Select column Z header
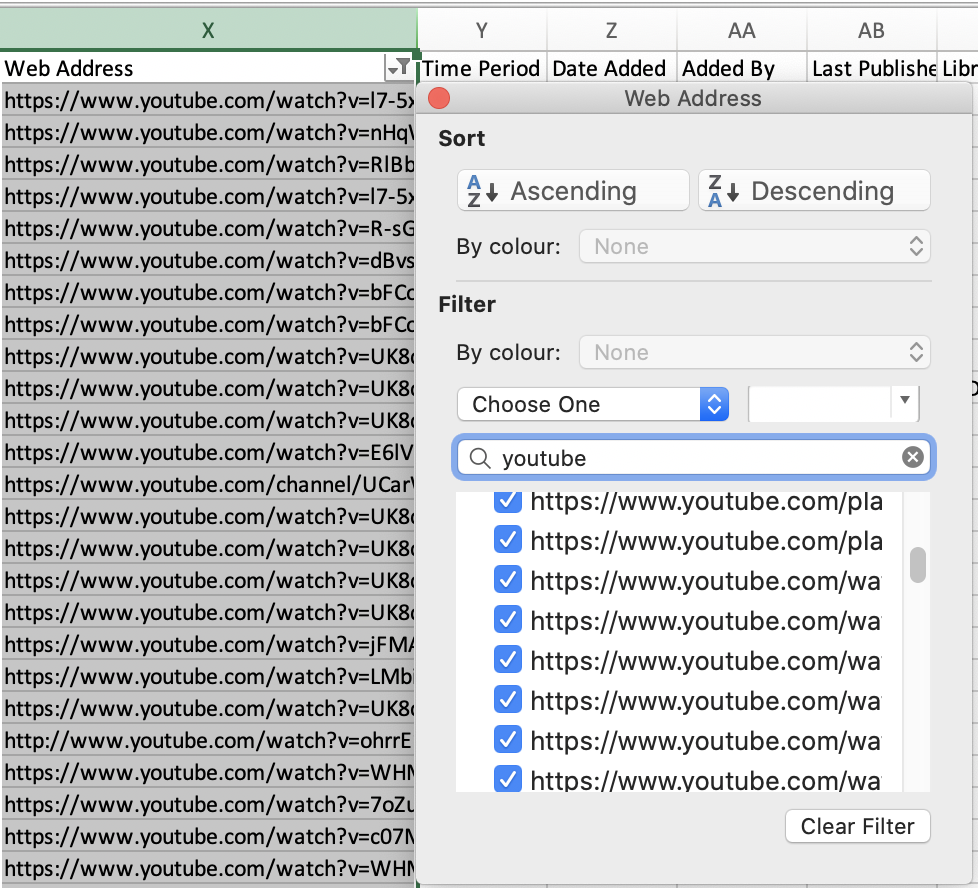The image size is (978, 888). pyautogui.click(x=612, y=30)
